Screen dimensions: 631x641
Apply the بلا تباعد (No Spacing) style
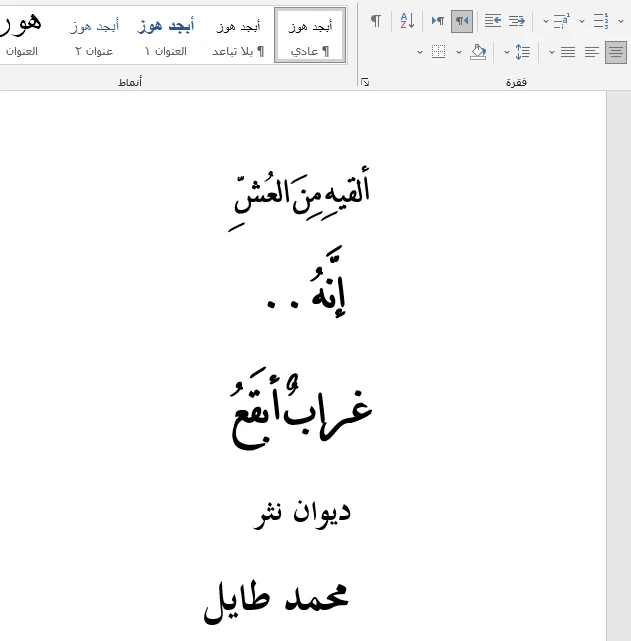coord(238,36)
